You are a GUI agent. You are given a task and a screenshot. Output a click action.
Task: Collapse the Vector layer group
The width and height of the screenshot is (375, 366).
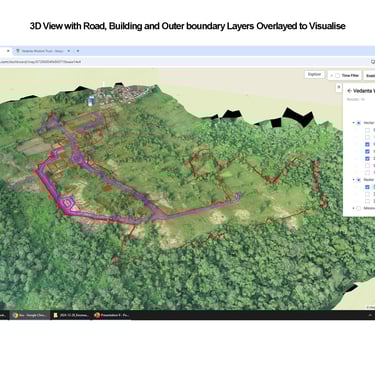(353, 123)
